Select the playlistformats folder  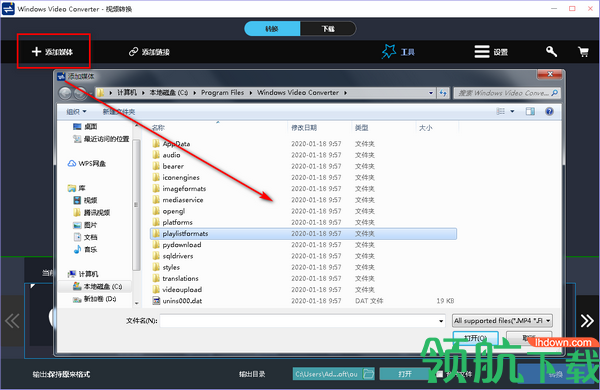(303, 233)
